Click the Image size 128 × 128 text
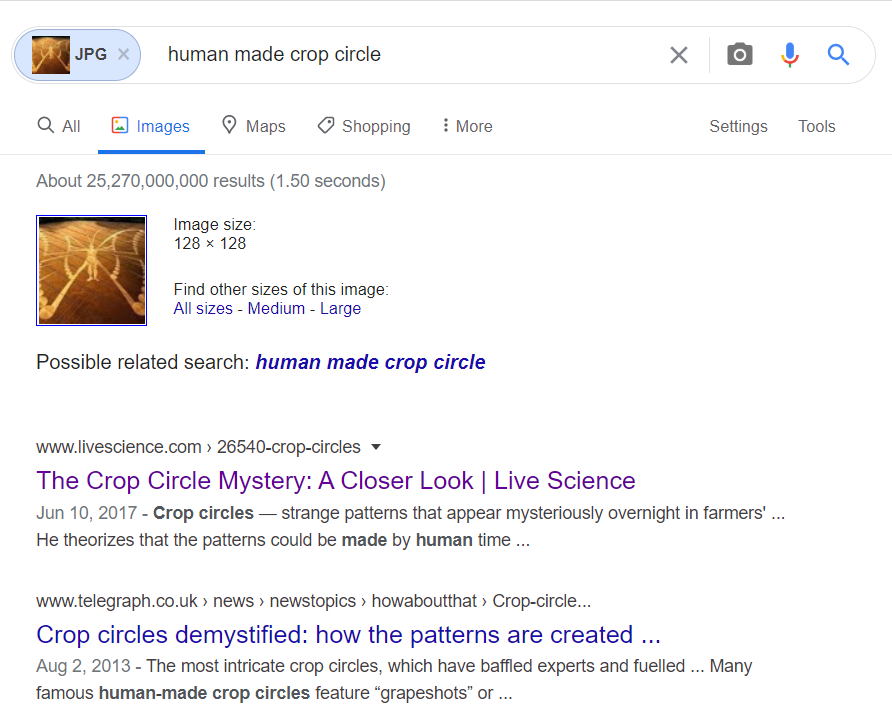The image size is (892, 727). pos(214,234)
